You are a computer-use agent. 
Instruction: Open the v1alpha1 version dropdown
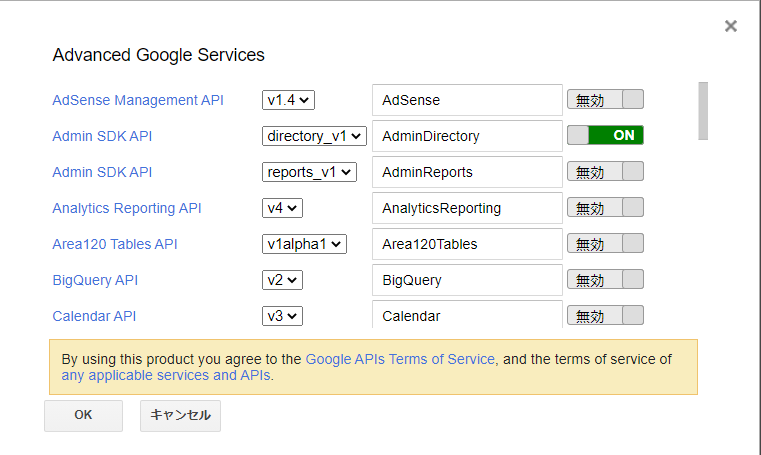click(x=304, y=244)
